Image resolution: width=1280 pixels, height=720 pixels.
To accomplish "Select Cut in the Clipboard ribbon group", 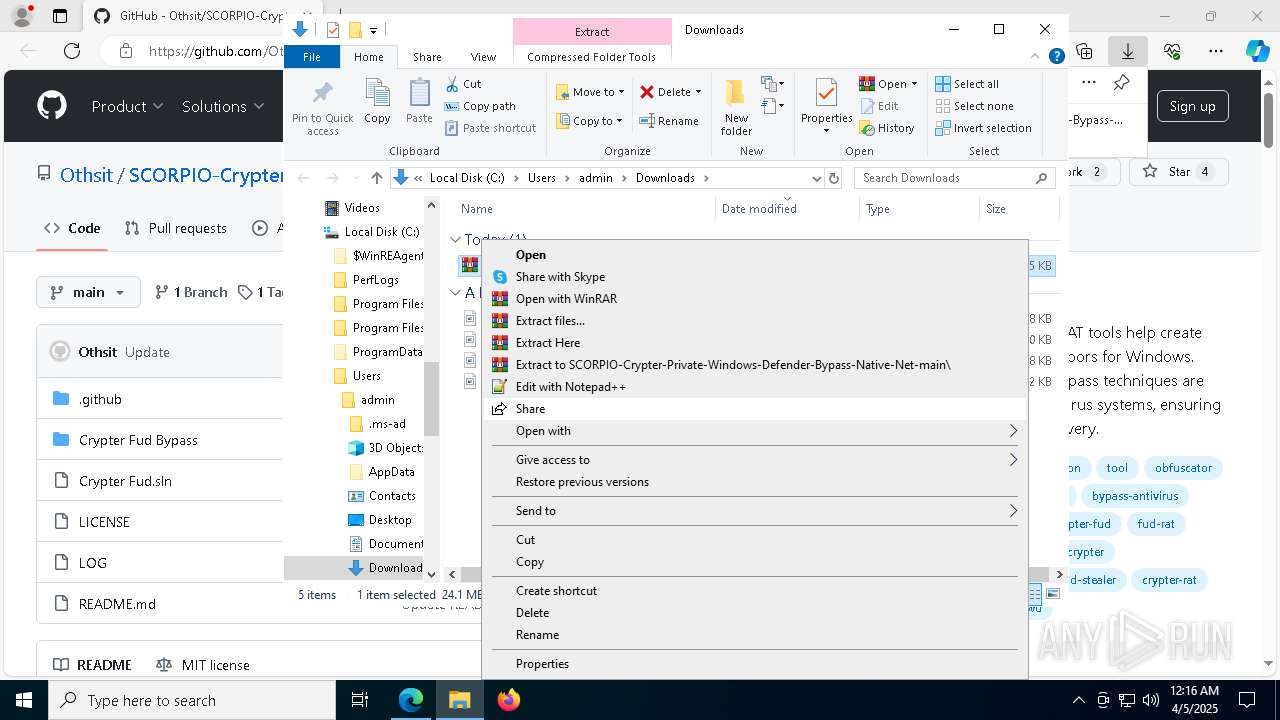I will (463, 84).
